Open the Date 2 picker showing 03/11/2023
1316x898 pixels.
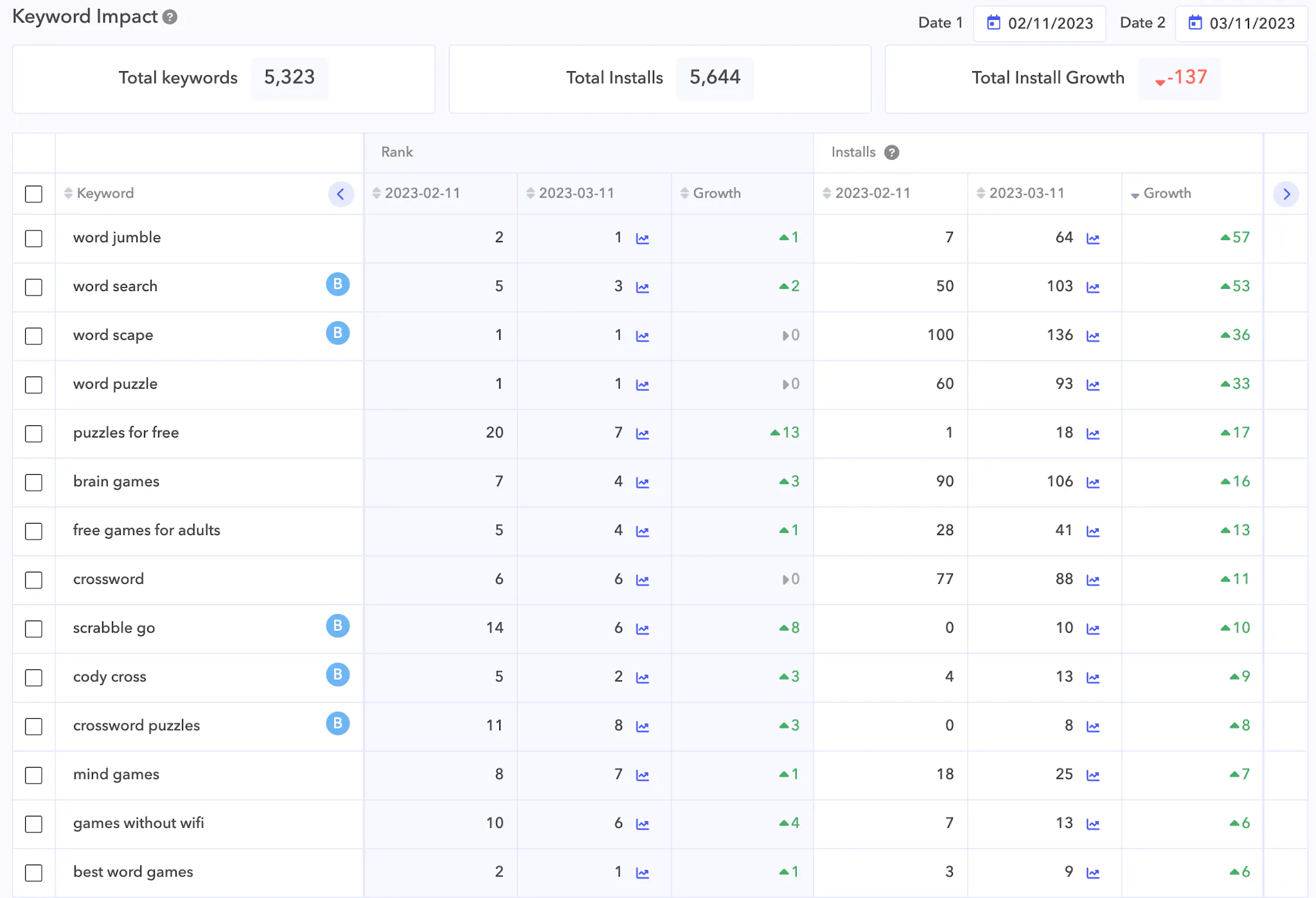(x=1241, y=23)
